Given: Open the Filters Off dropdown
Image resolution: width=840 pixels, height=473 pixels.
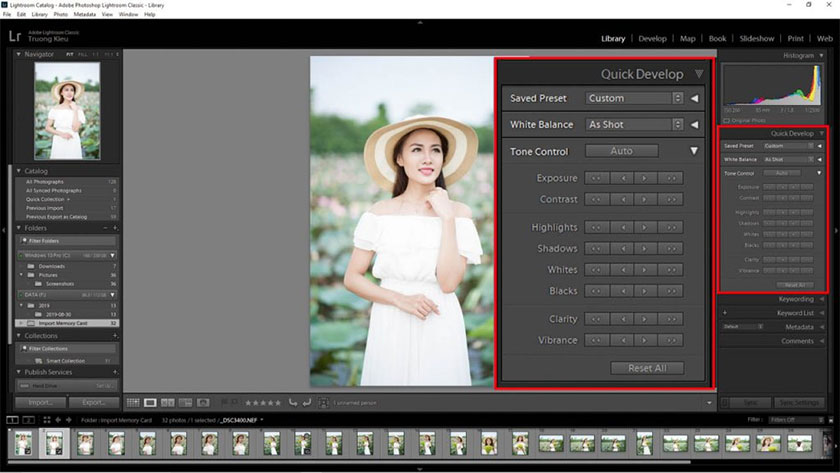Looking at the screenshot, I should 796,420.
